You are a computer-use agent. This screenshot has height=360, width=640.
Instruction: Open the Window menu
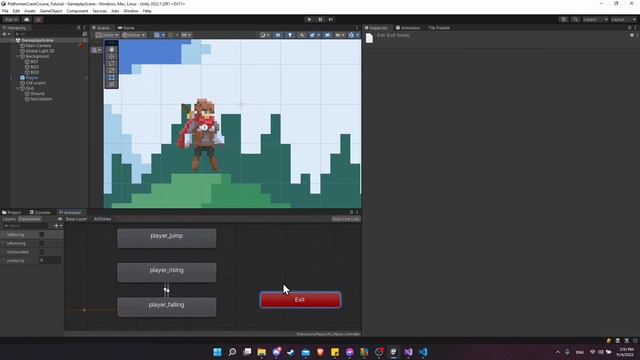131,11
